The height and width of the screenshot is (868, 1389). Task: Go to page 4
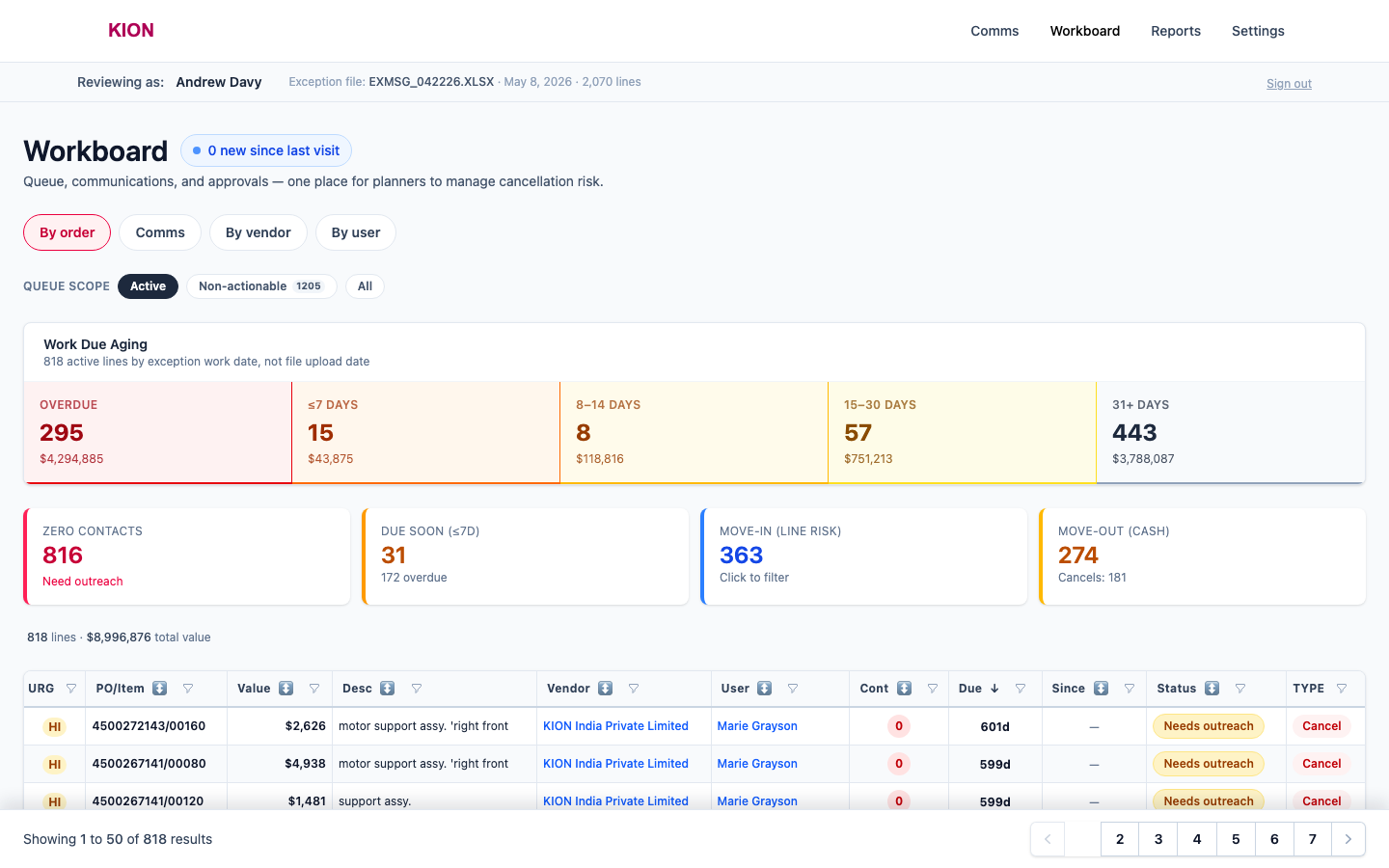pyautogui.click(x=1197, y=839)
